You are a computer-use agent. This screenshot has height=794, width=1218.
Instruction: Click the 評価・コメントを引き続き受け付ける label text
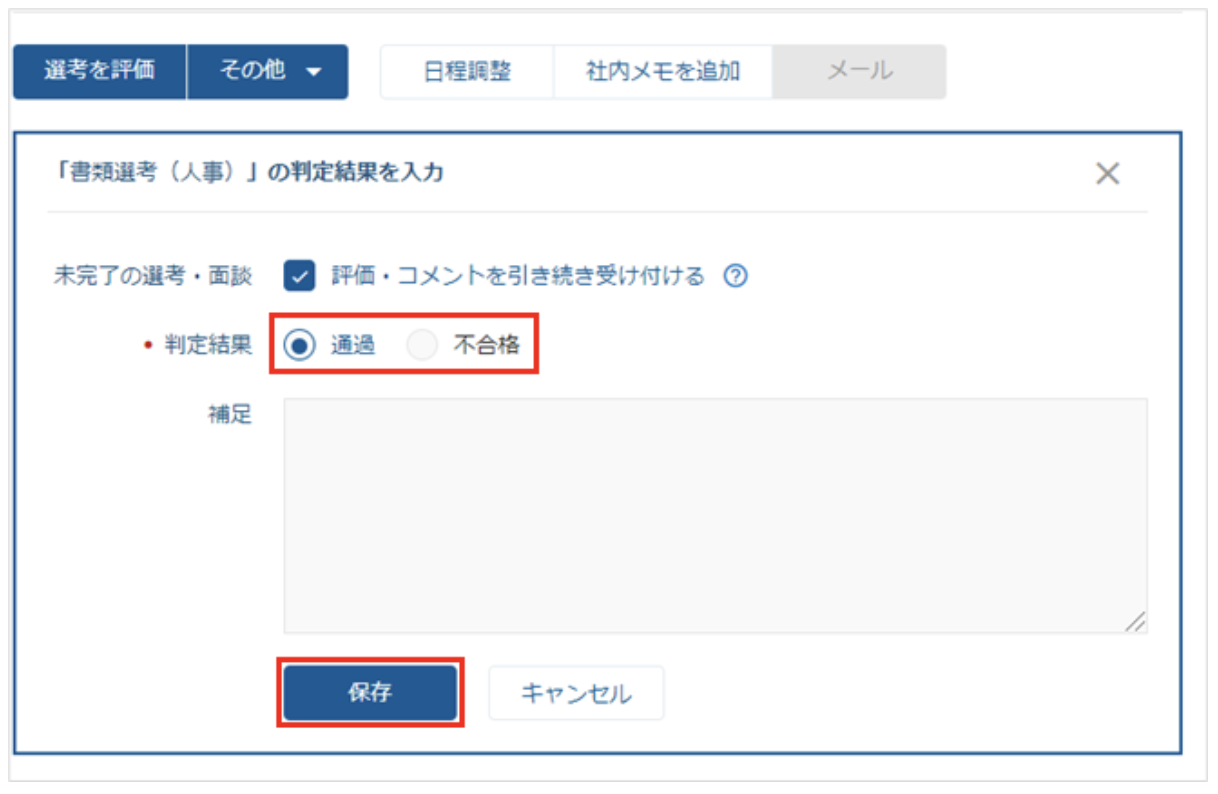(x=518, y=276)
